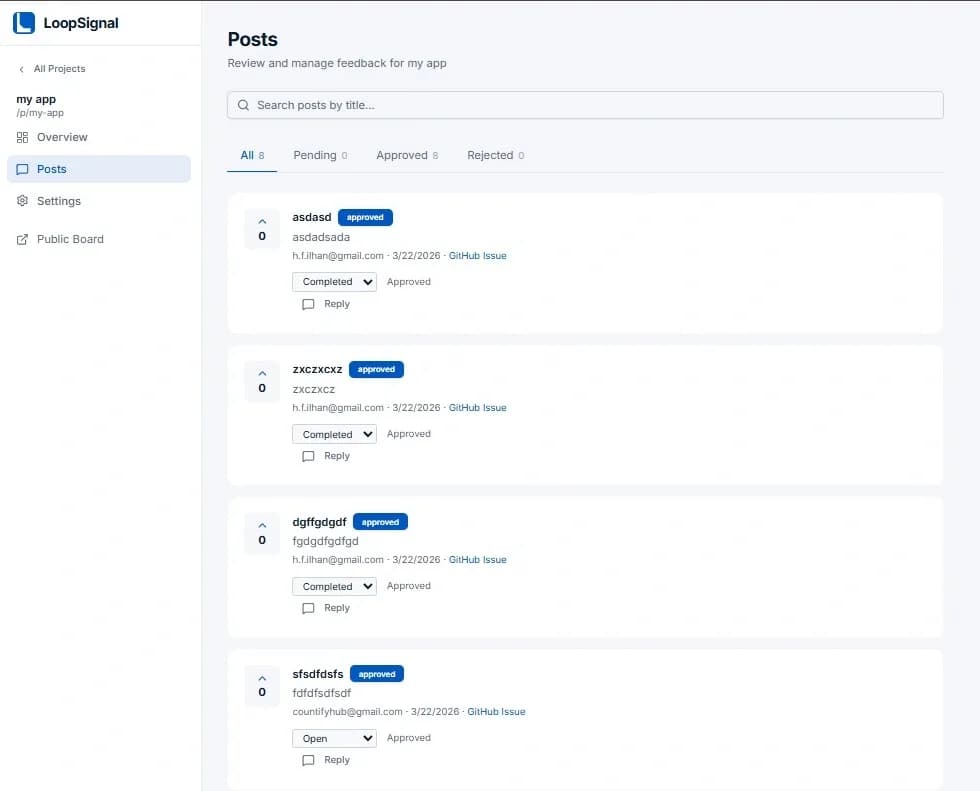Click the Posts page heading
The image size is (980, 791).
coord(252,39)
